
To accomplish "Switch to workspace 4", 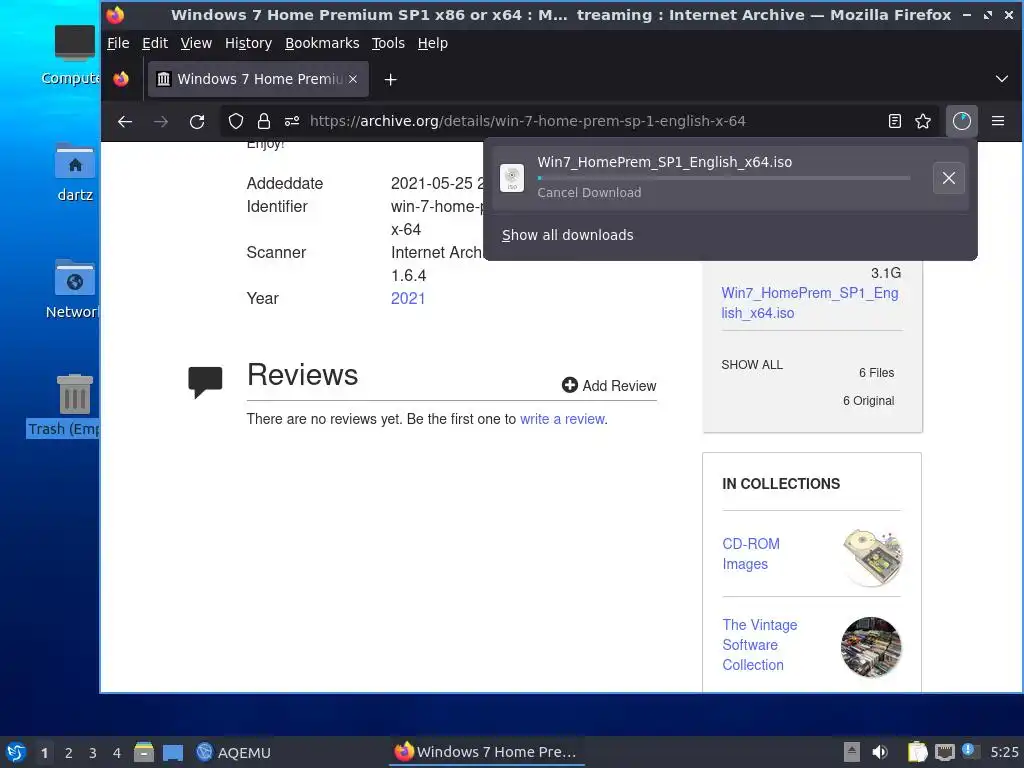I will [117, 753].
